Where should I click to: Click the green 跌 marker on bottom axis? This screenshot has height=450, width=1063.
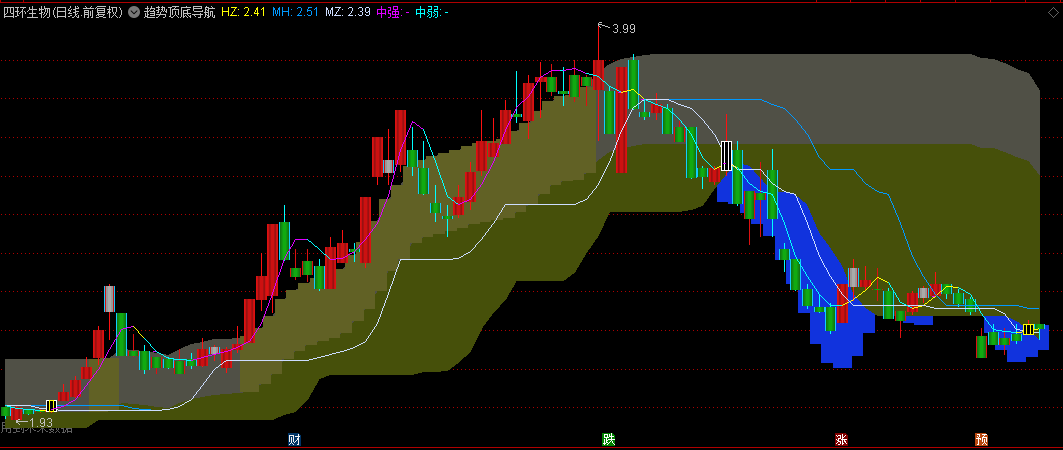pos(609,440)
